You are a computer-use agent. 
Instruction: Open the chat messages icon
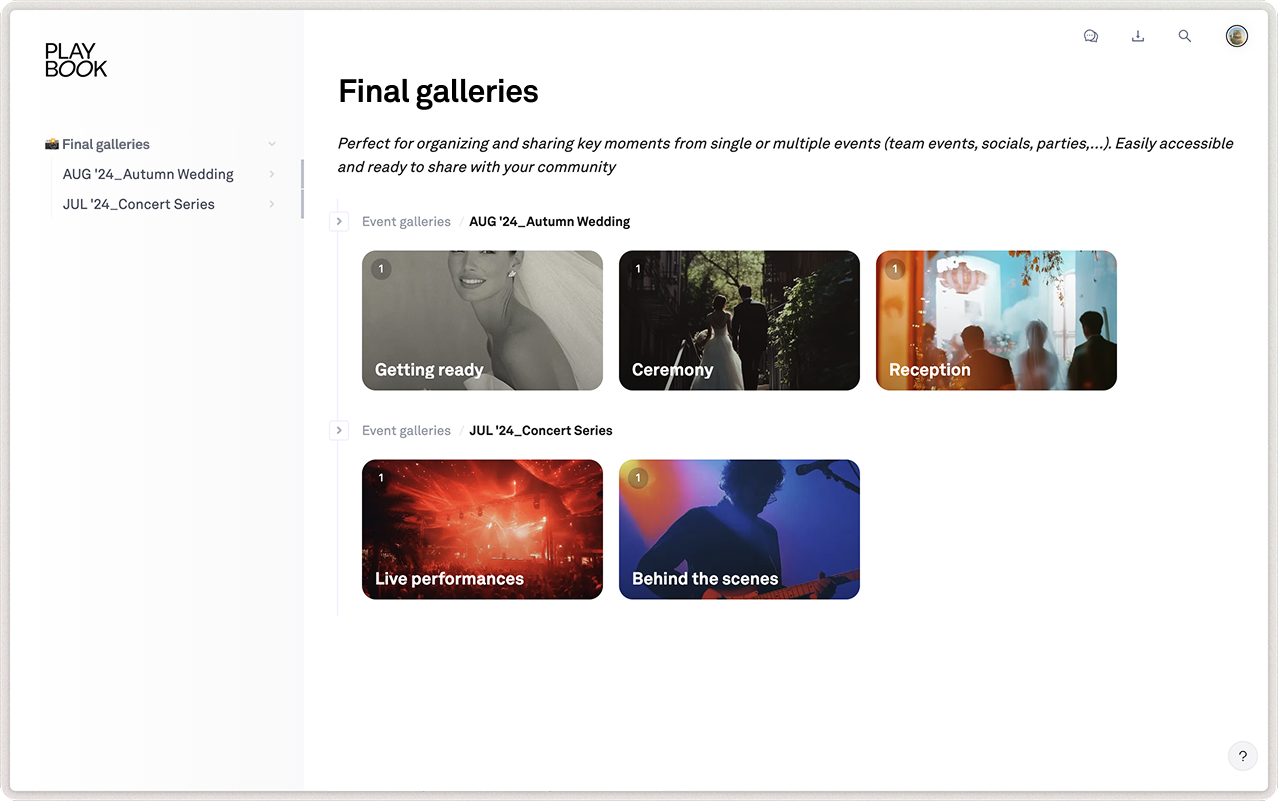coord(1090,36)
